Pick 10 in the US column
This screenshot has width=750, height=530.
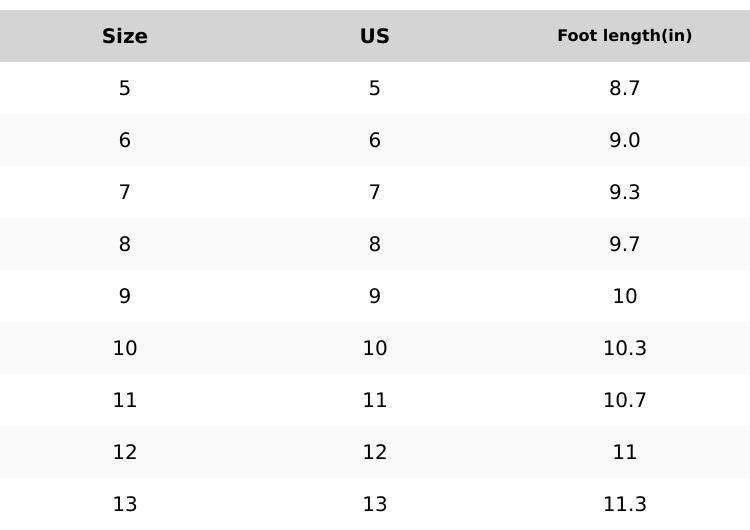click(375, 349)
